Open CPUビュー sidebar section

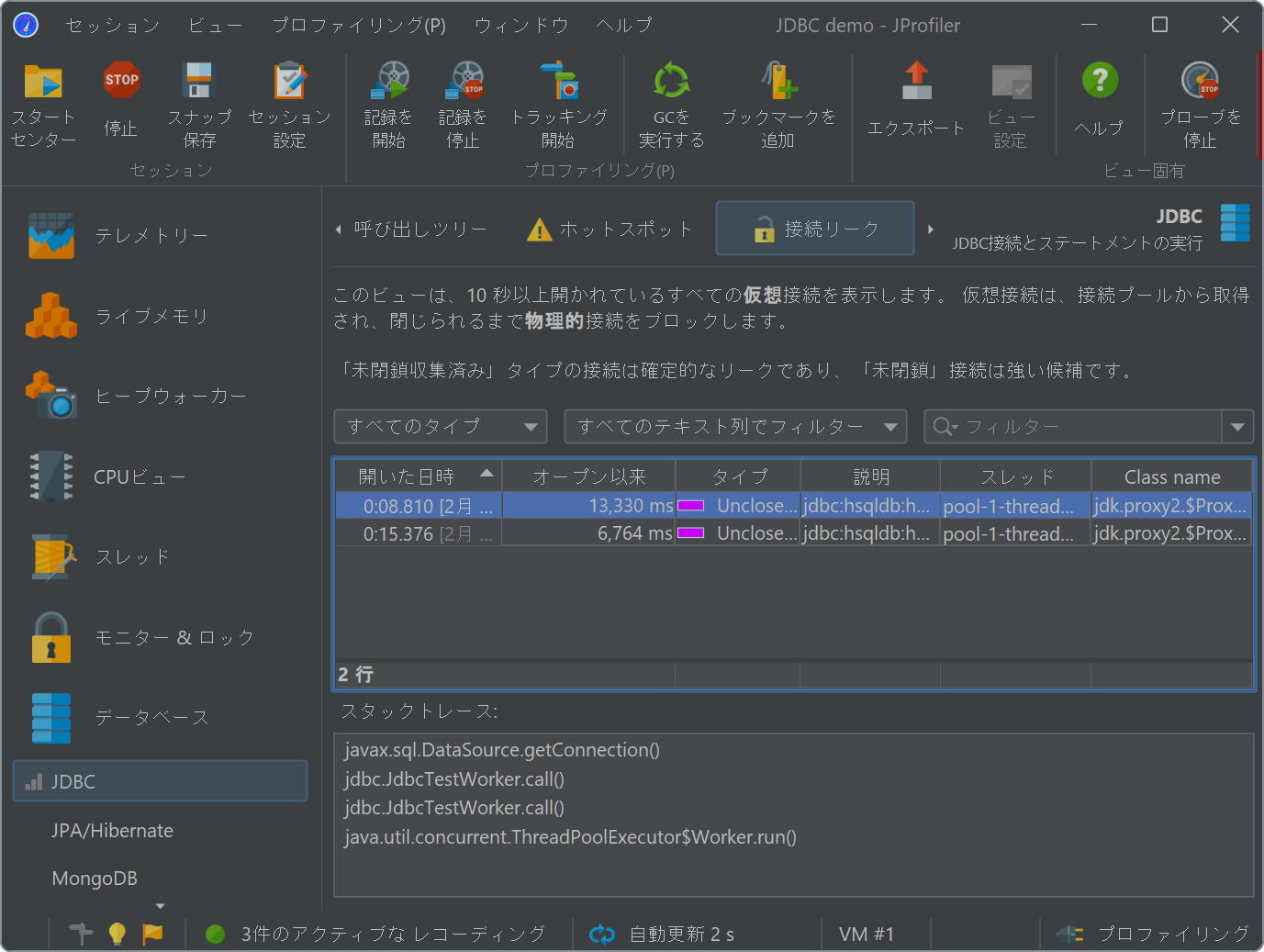click(x=161, y=476)
